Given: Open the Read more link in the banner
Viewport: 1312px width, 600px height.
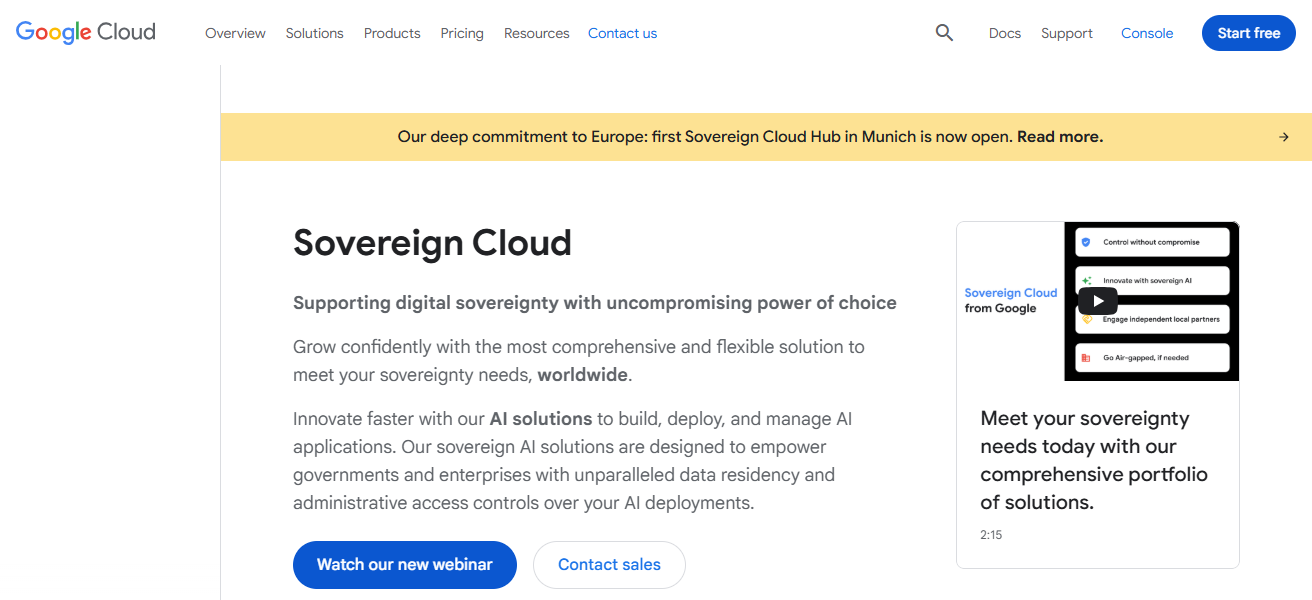Looking at the screenshot, I should tap(1058, 136).
